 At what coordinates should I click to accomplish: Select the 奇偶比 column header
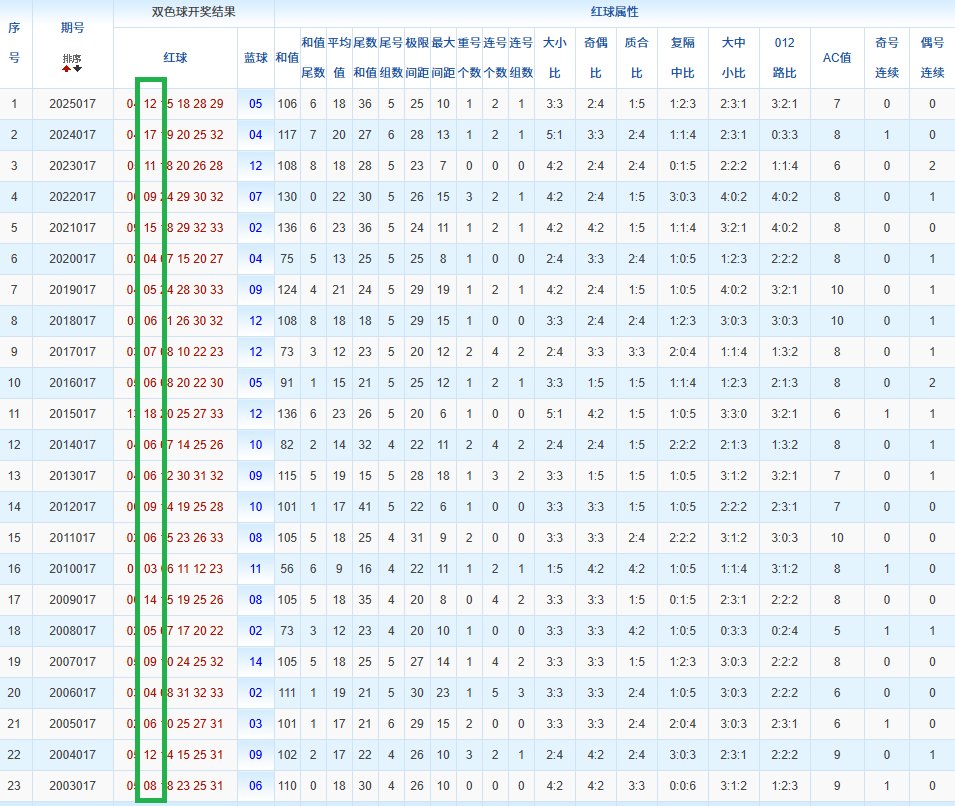point(596,57)
